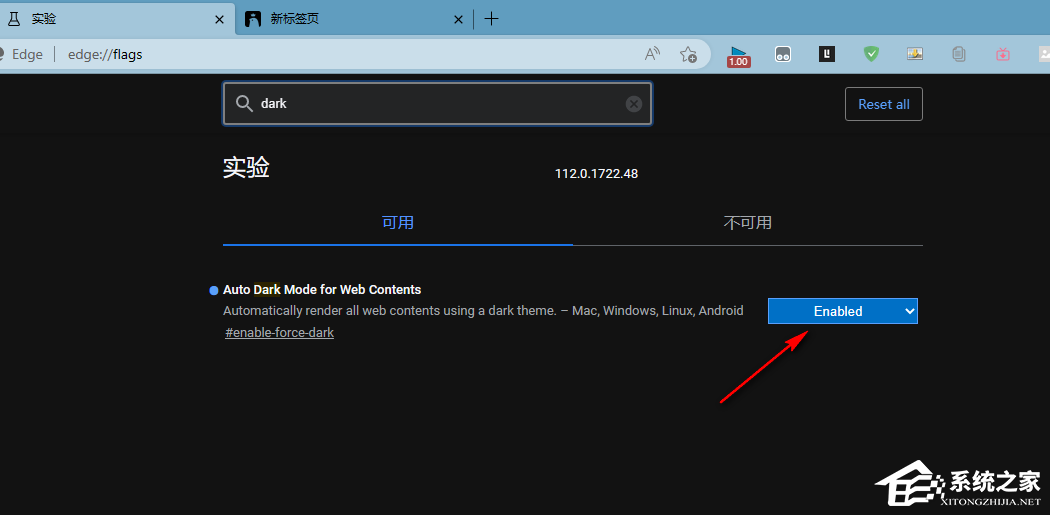1050x515 pixels.
Task: Switch to the 不可用 tab
Action: [748, 222]
